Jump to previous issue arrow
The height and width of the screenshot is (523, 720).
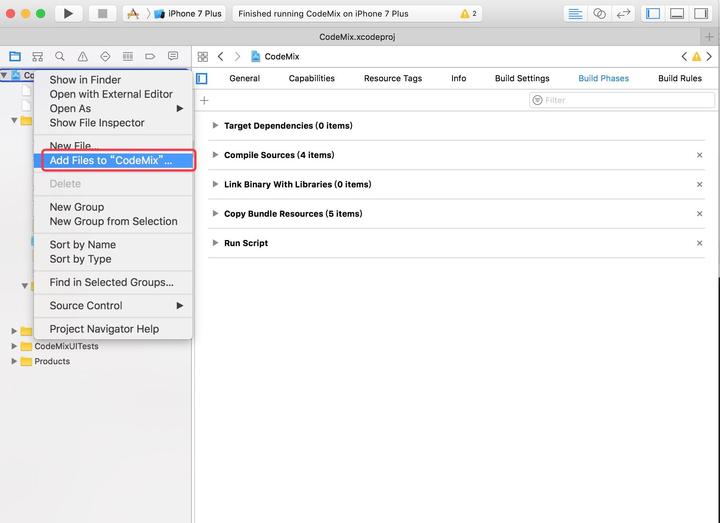point(684,56)
